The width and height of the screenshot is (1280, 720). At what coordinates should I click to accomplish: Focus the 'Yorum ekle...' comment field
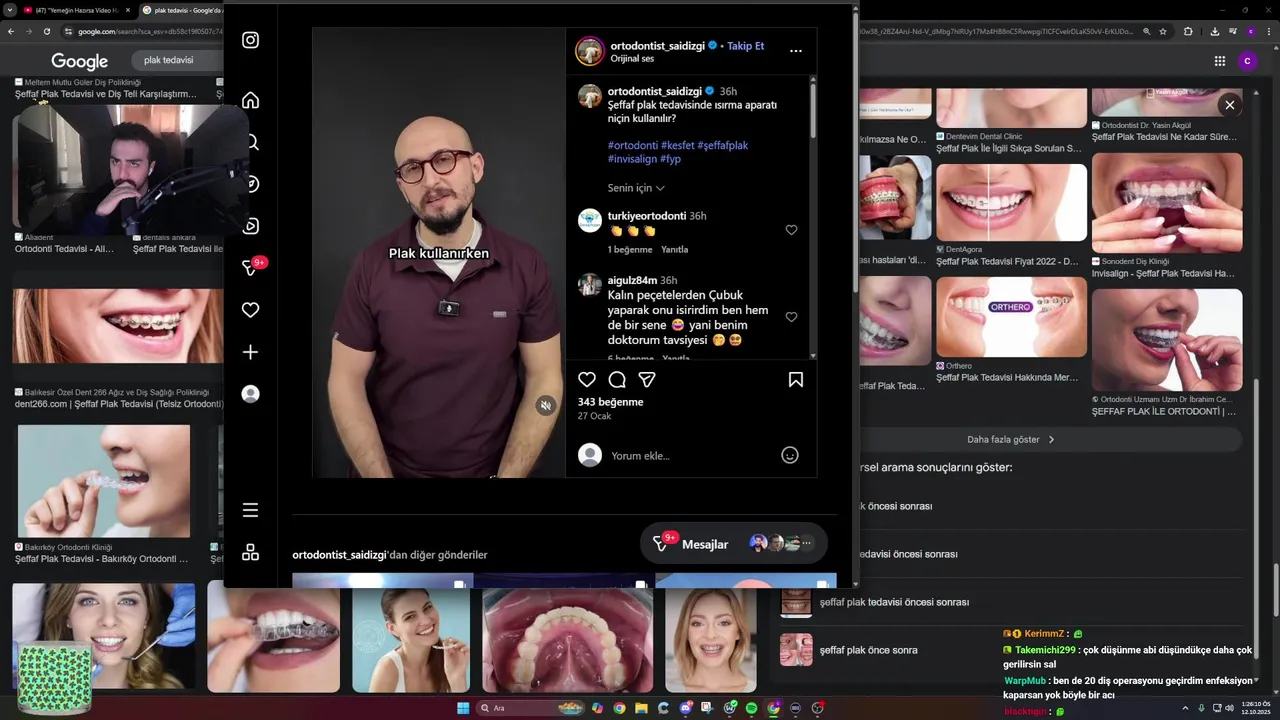[x=690, y=456]
